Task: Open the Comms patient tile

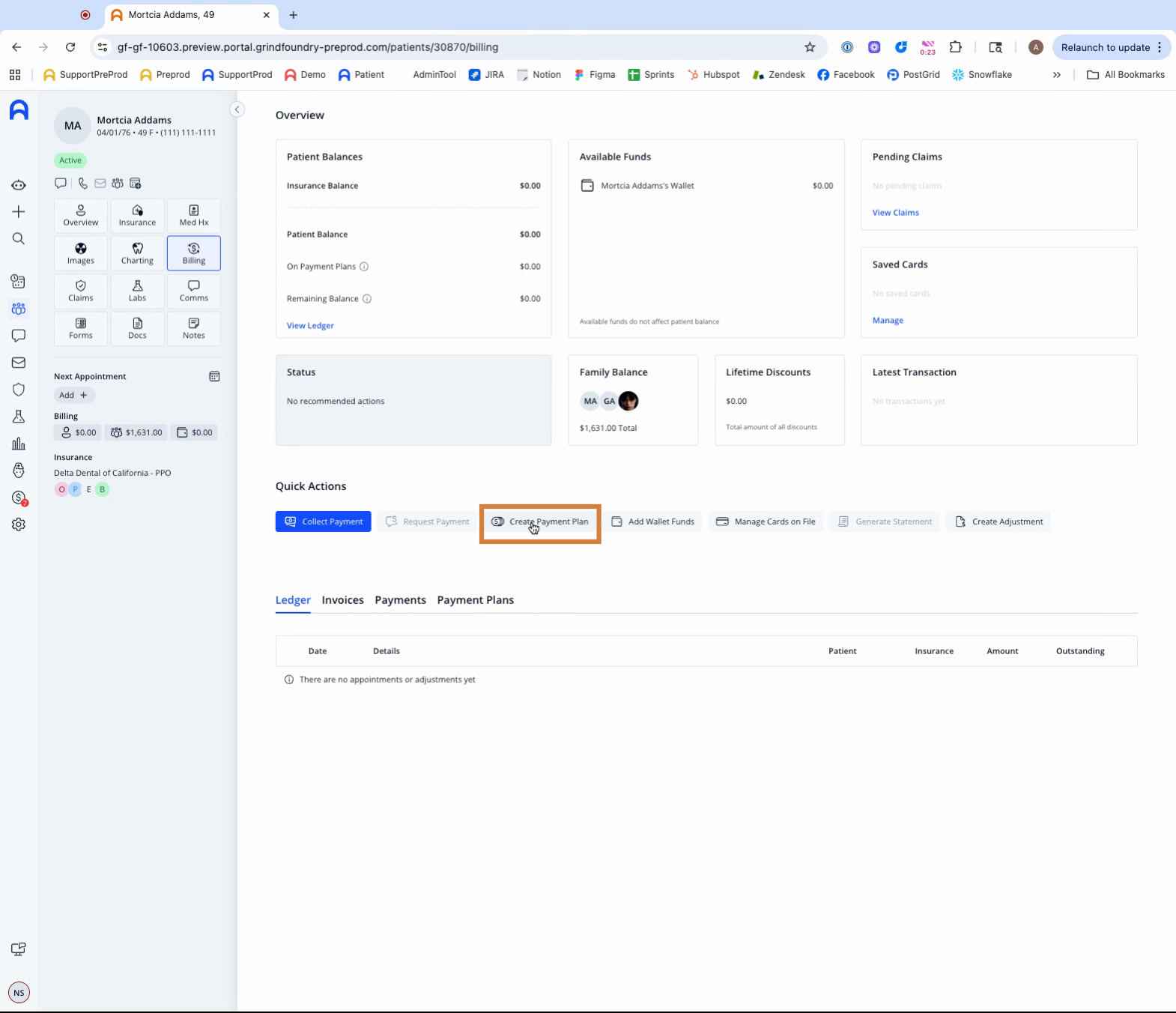Action: (194, 291)
